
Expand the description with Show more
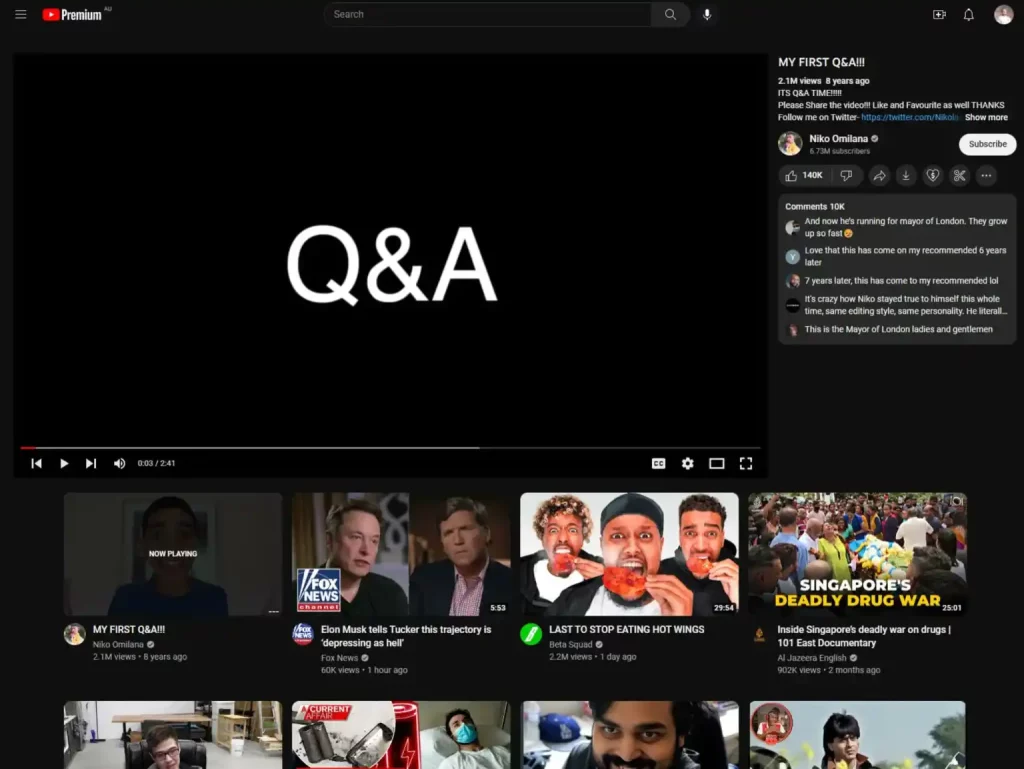pyautogui.click(x=986, y=116)
